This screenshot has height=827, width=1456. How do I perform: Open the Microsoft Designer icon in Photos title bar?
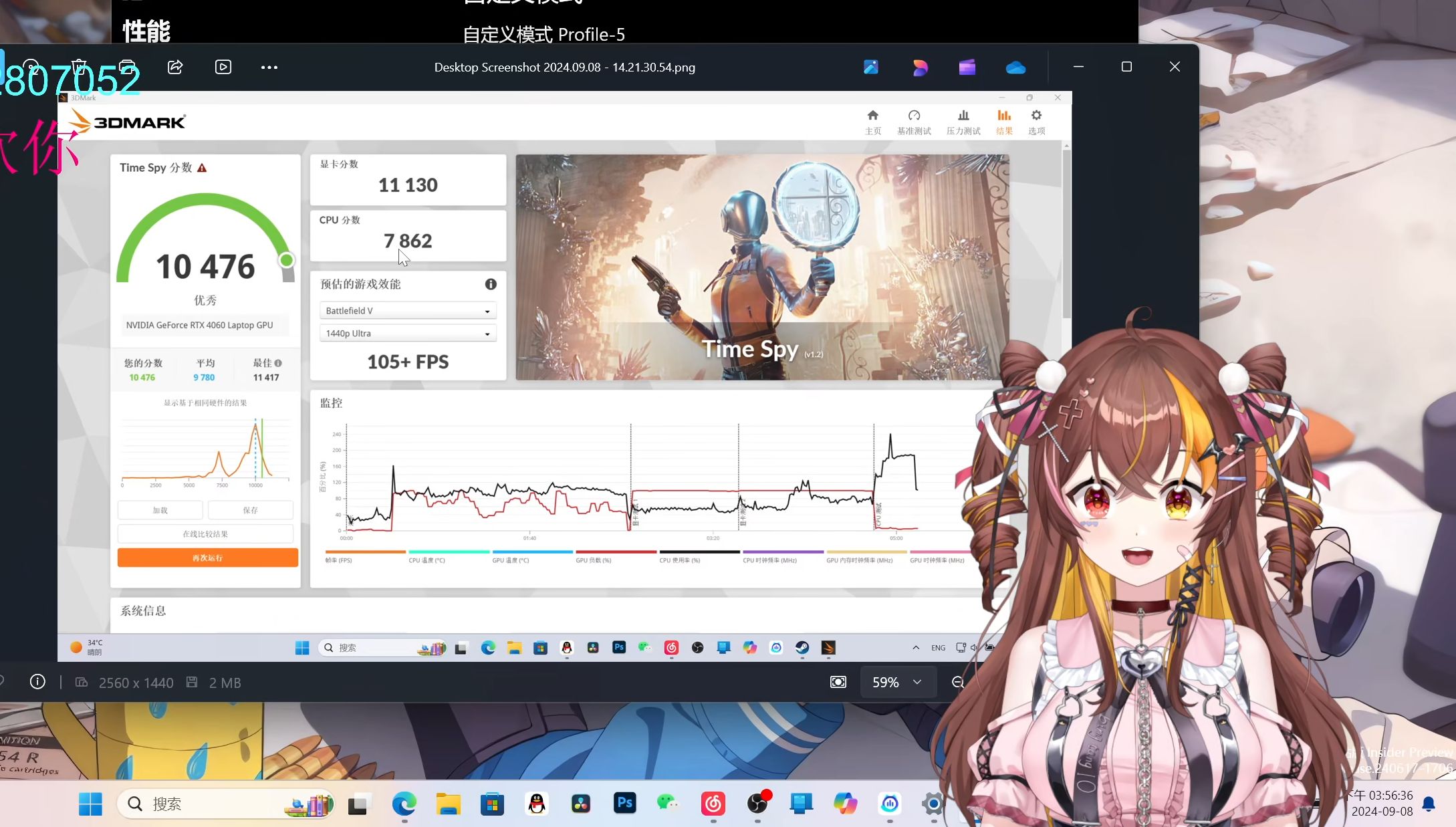click(x=920, y=67)
